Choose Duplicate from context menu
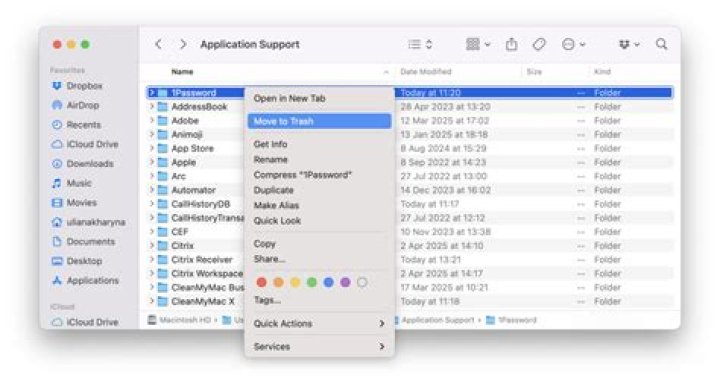The image size is (720, 381). [x=319, y=190]
